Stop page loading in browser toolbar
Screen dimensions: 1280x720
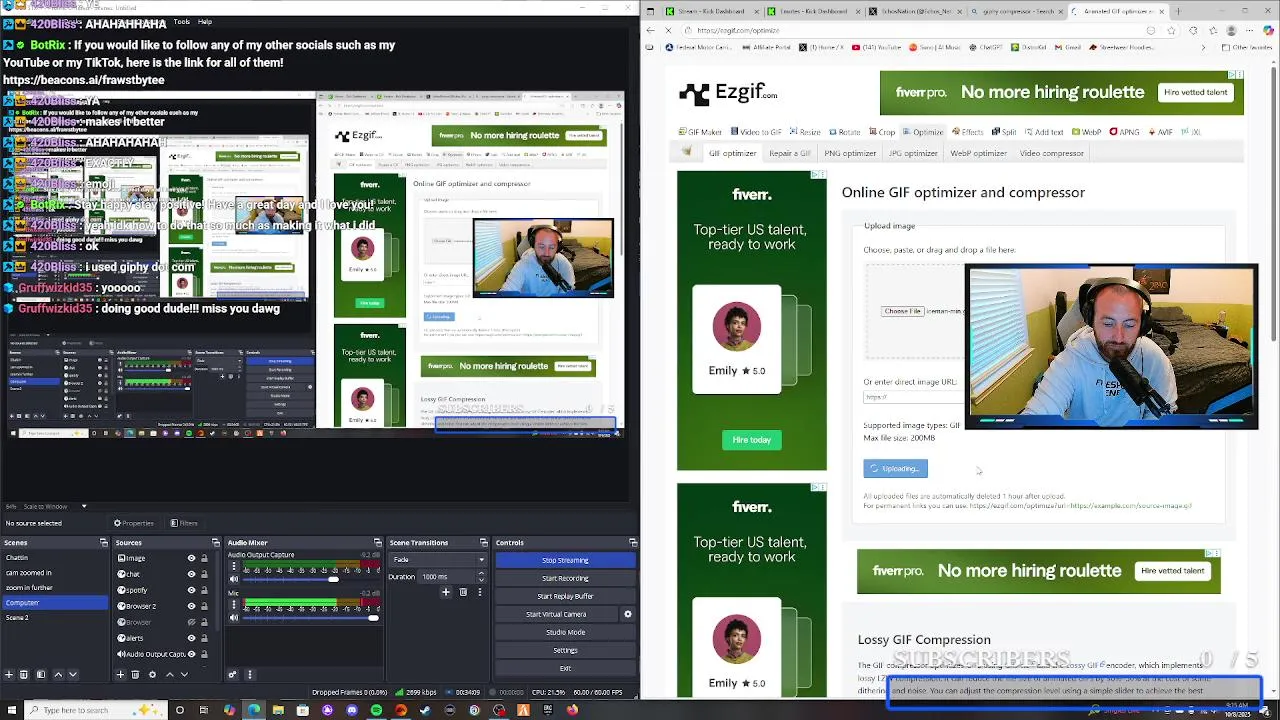(x=668, y=30)
